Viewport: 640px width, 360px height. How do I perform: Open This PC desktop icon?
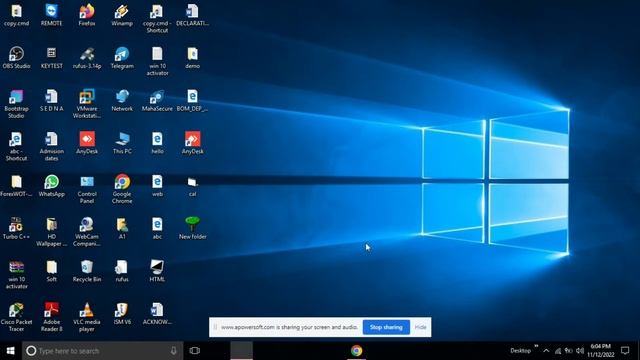click(x=122, y=143)
